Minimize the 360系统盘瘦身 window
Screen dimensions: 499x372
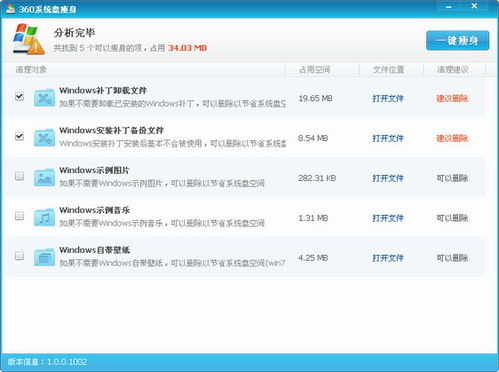(x=449, y=6)
